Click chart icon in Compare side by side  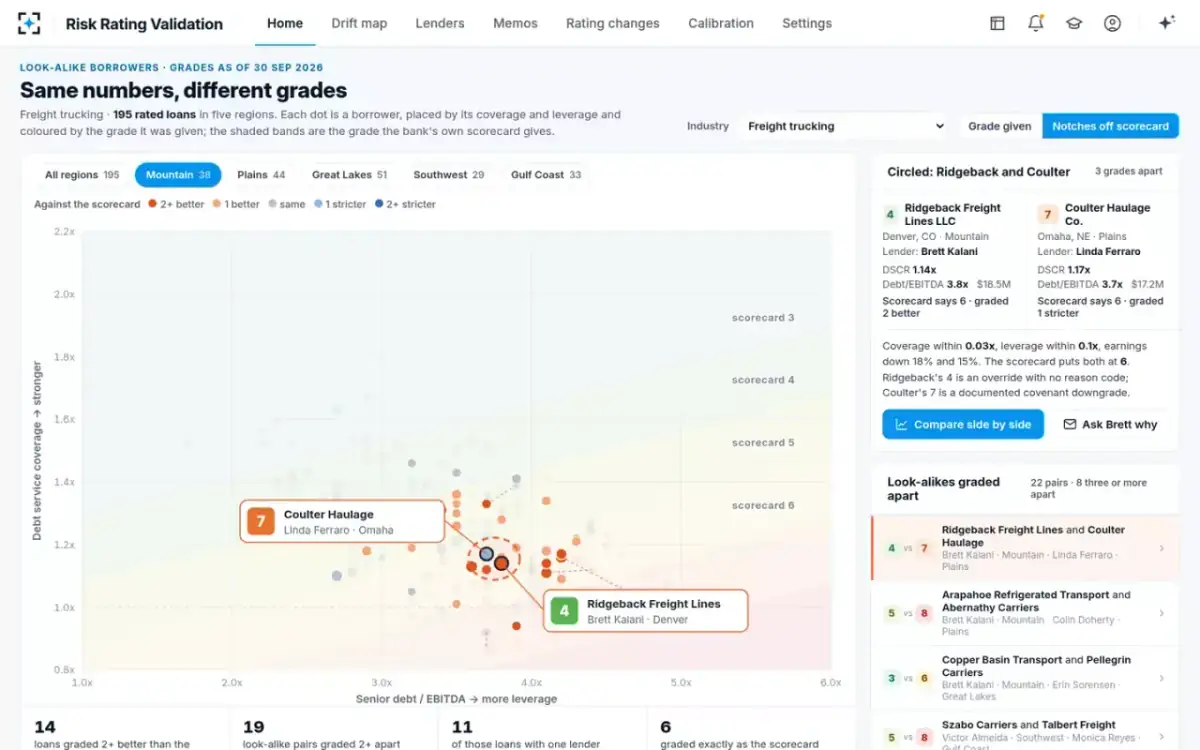(901, 424)
